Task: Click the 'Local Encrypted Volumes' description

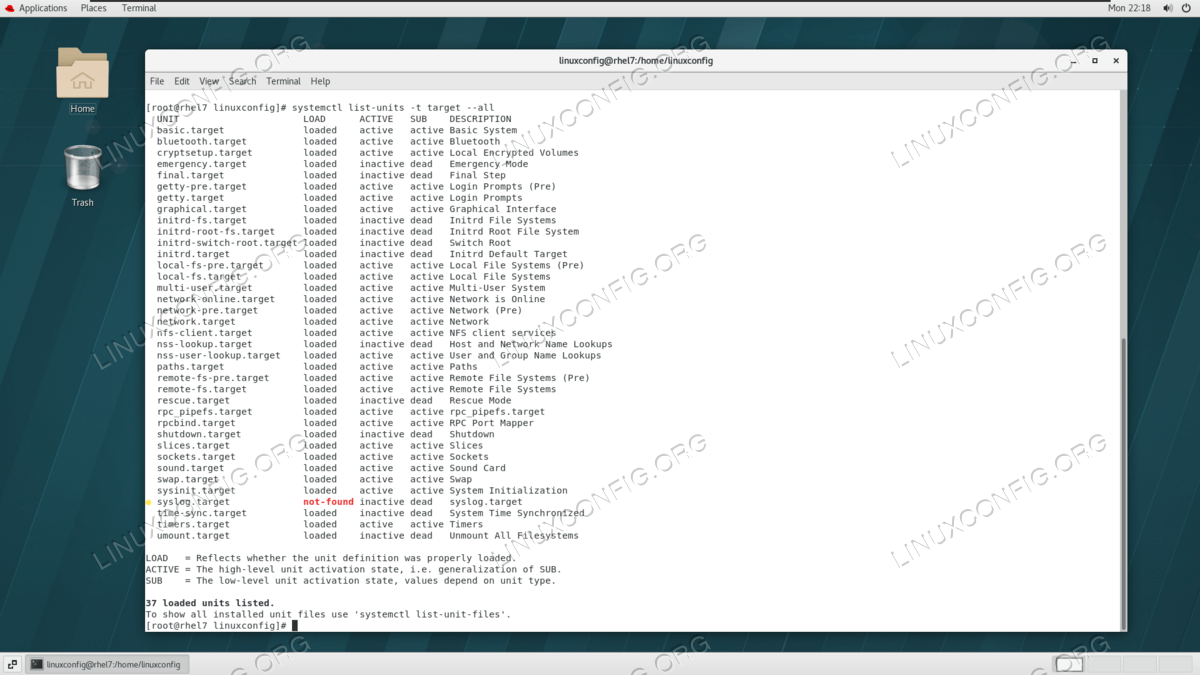Action: (x=514, y=153)
